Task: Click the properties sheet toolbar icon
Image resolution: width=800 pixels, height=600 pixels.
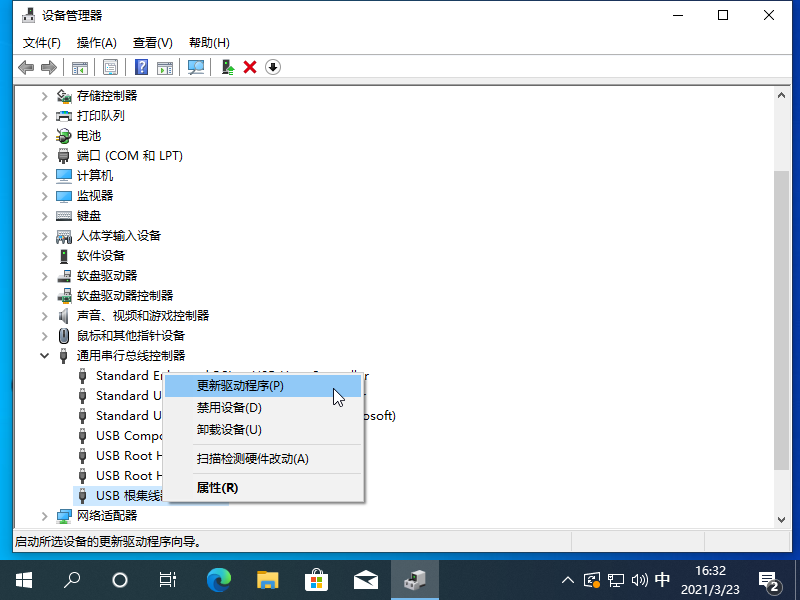Action: tap(111, 67)
